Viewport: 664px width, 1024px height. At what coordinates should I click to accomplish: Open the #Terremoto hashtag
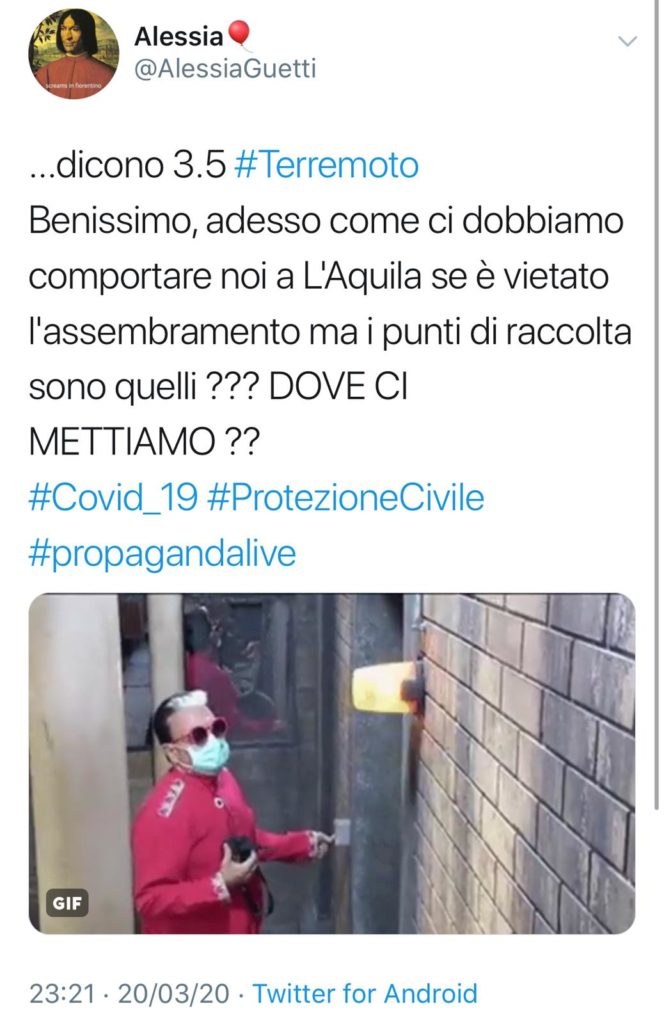[326, 165]
